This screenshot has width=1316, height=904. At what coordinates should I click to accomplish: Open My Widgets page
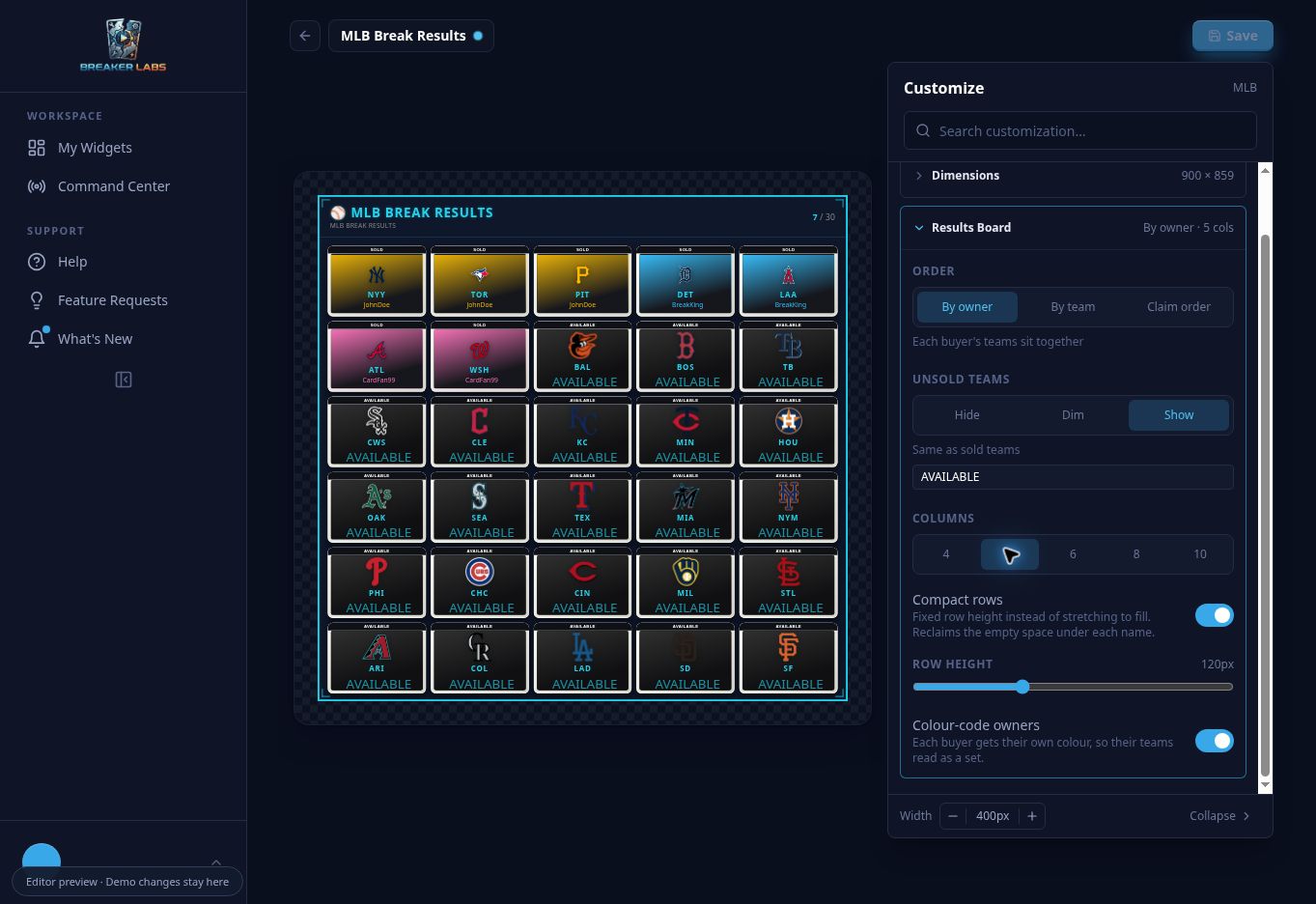95,148
